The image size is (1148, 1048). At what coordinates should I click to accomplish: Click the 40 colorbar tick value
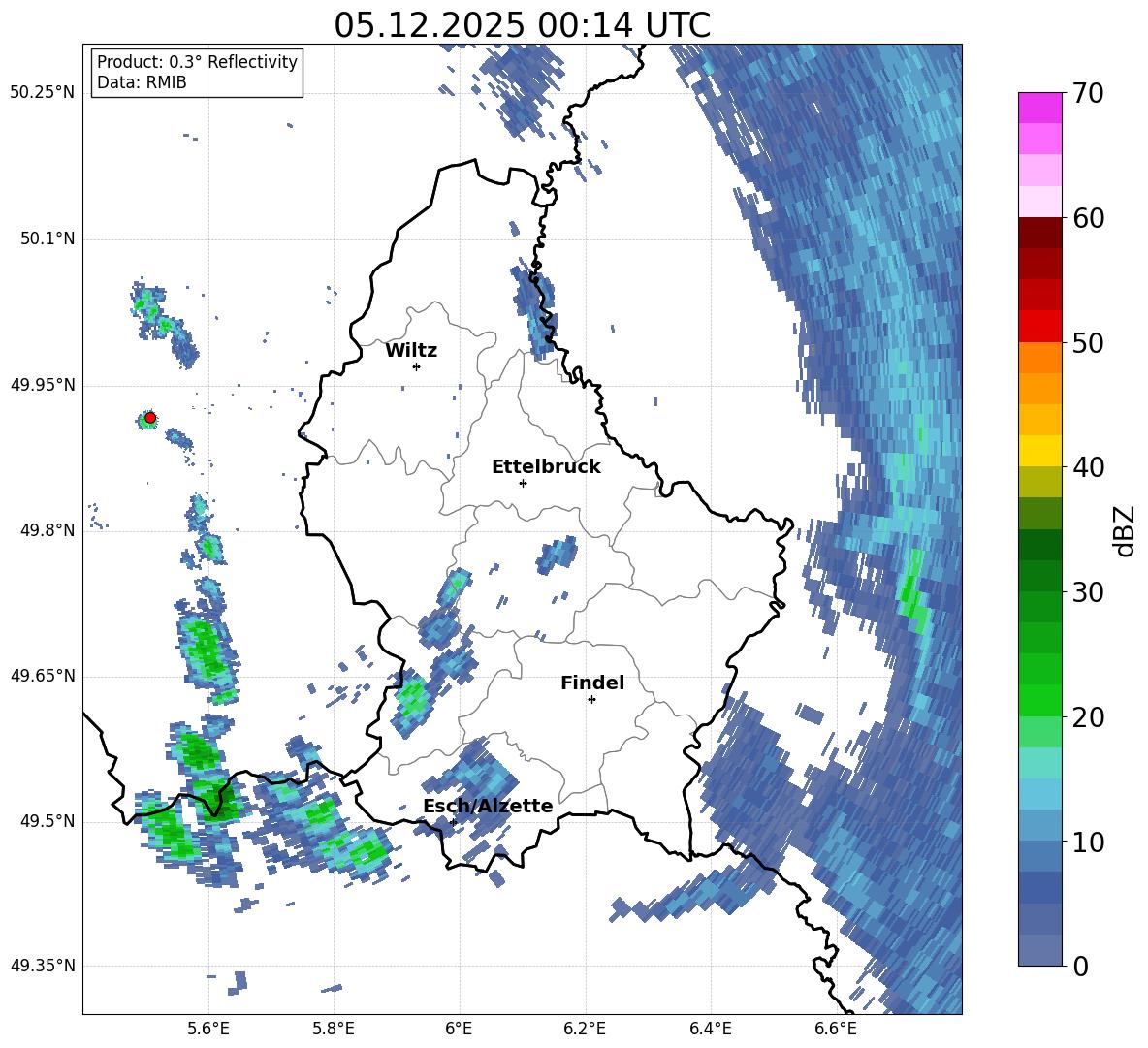pyautogui.click(x=1088, y=467)
